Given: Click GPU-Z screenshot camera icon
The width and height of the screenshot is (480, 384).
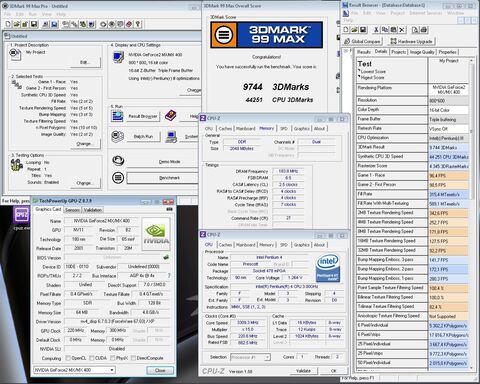Looking at the screenshot, I should tap(169, 209).
